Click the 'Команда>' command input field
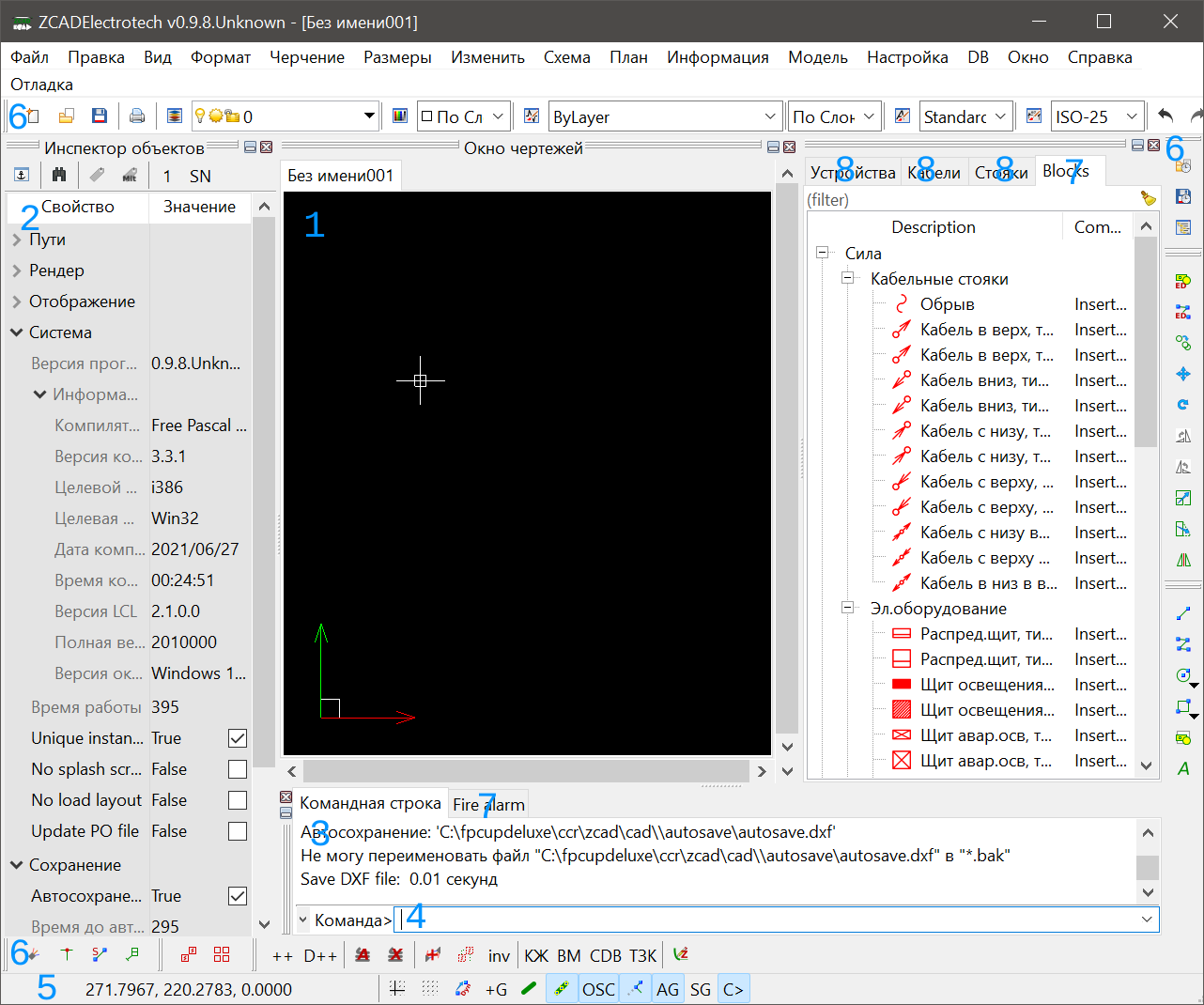 click(766, 920)
